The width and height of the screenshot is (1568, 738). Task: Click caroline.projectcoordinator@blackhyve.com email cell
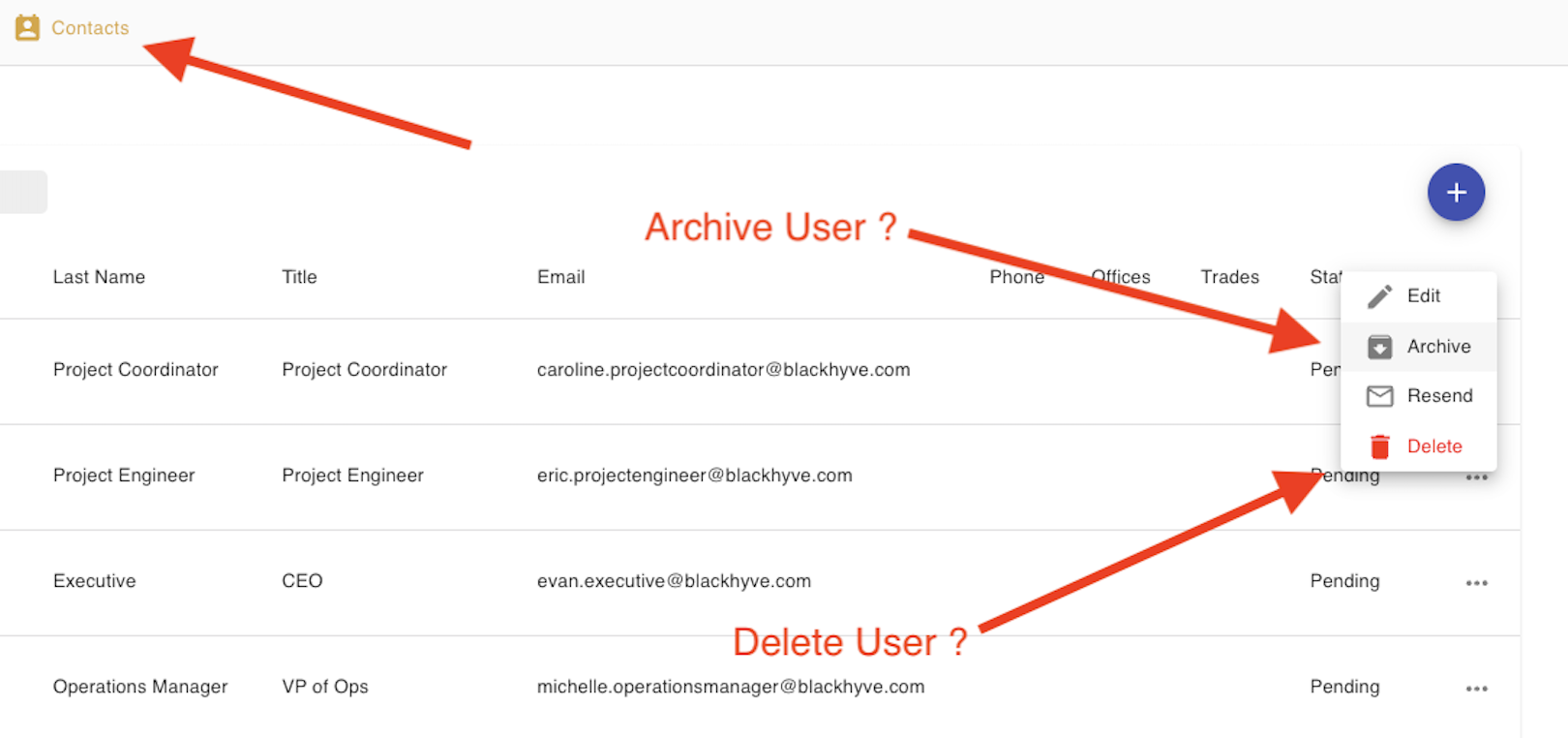coord(723,370)
